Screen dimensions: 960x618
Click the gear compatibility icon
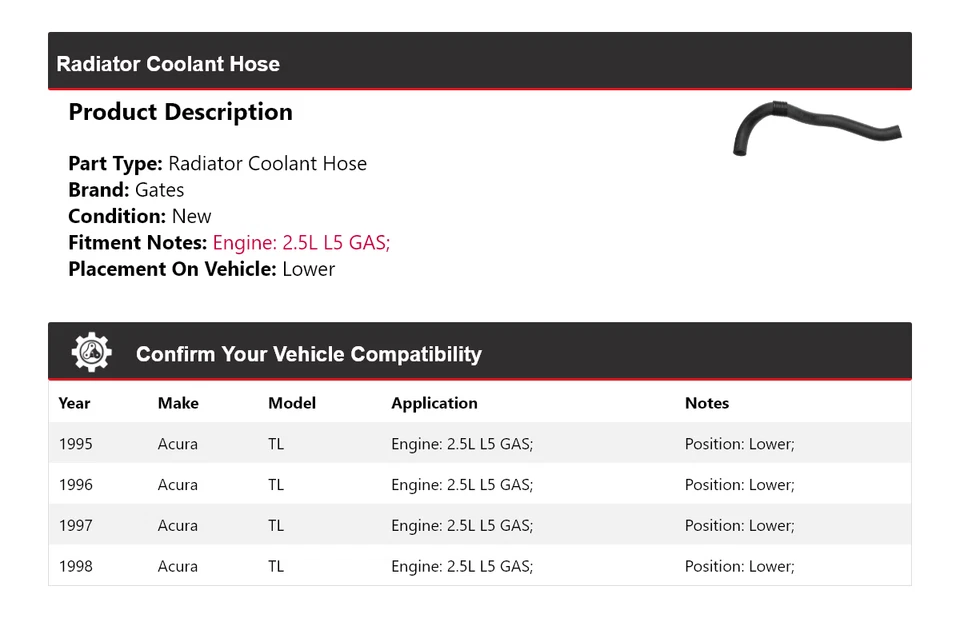tap(91, 353)
